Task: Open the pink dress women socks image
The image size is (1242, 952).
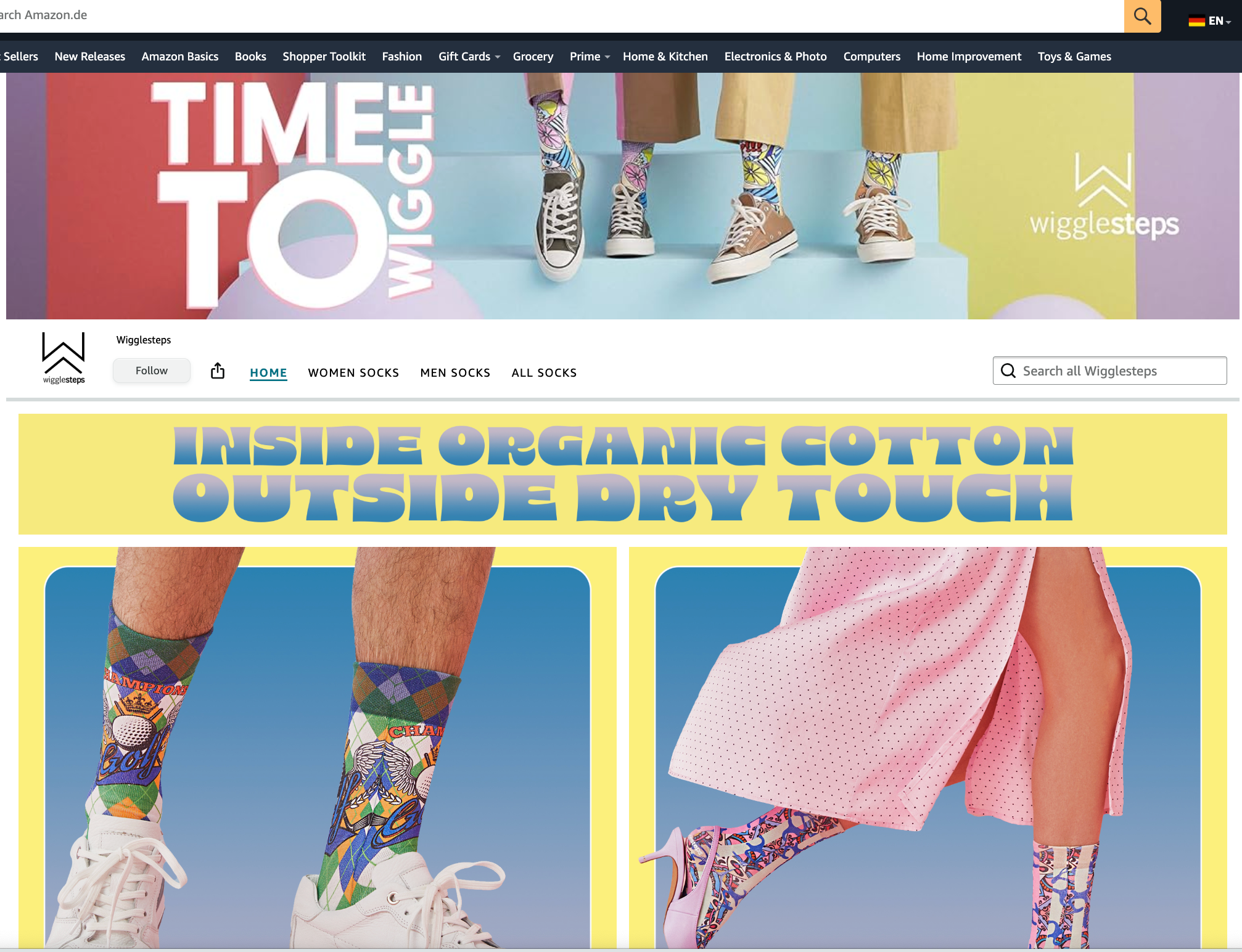Action: 928,747
